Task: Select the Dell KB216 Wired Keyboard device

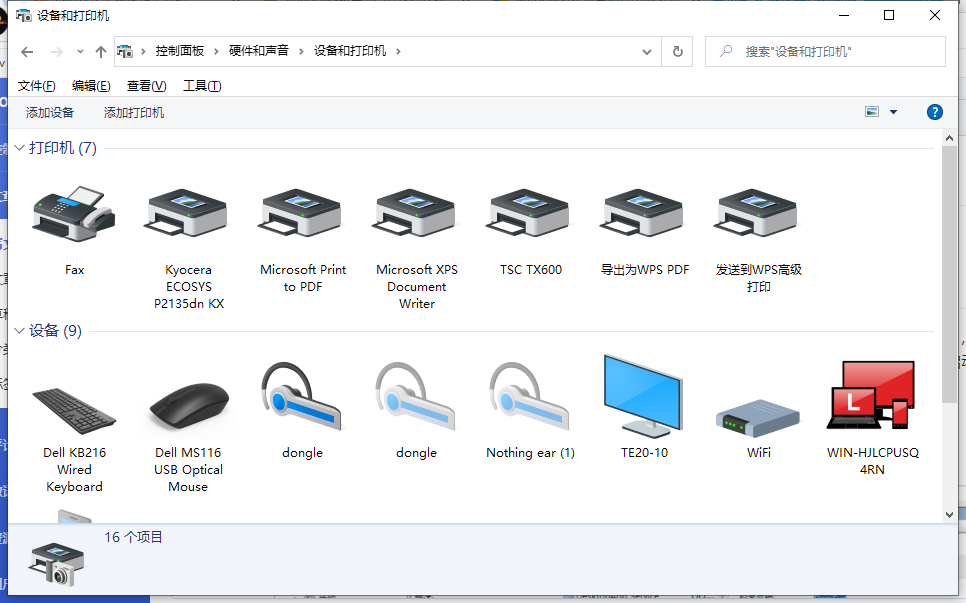Action: pos(74,411)
